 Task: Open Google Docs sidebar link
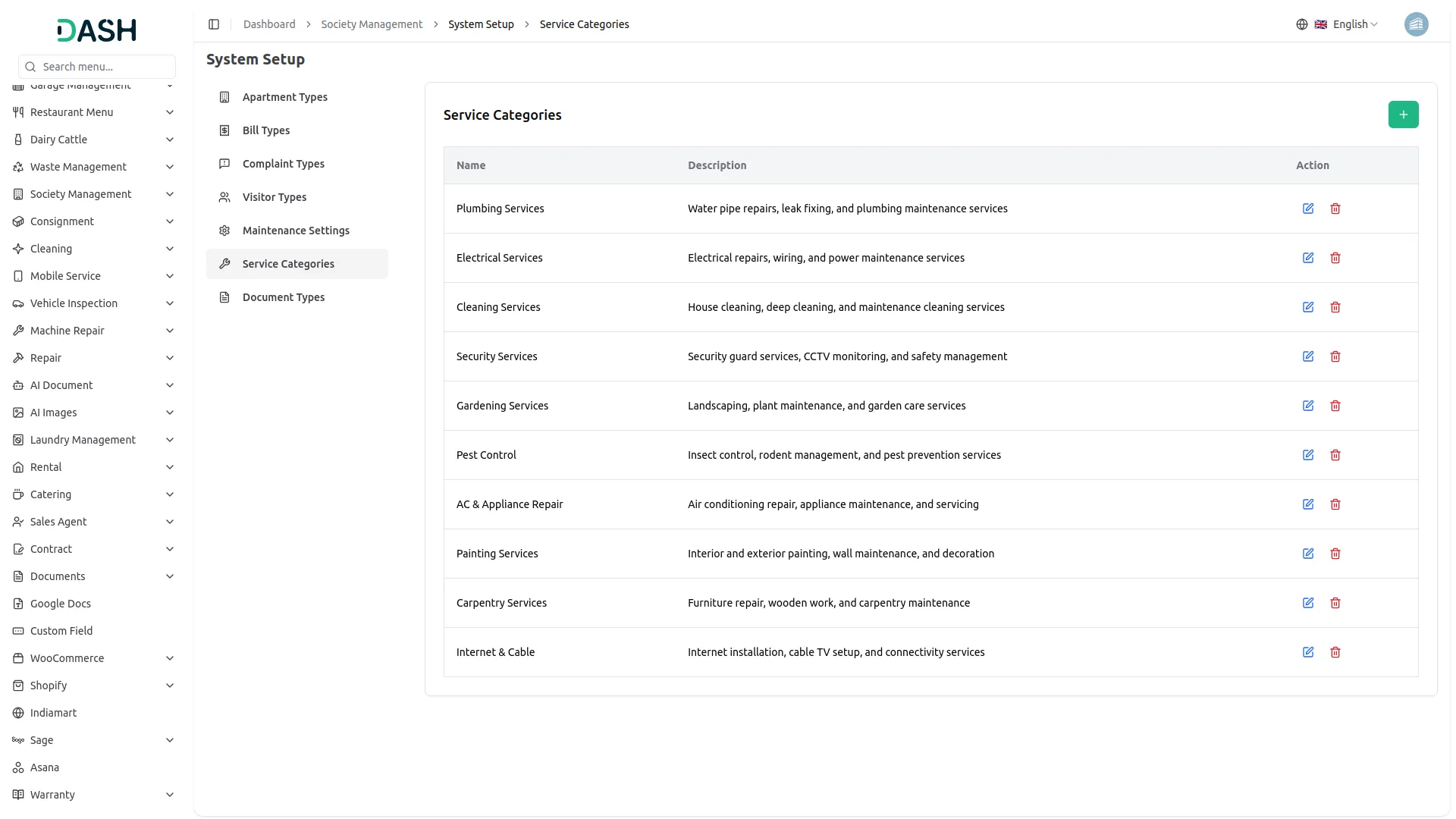pos(61,604)
